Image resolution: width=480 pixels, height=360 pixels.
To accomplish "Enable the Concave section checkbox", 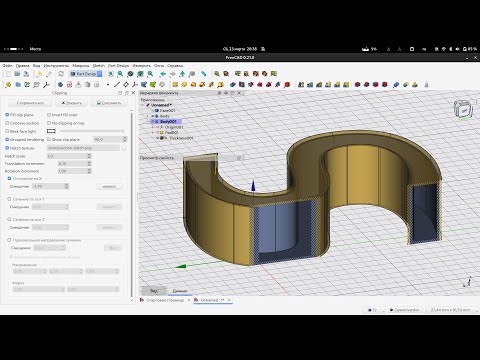I will pyautogui.click(x=7, y=123).
